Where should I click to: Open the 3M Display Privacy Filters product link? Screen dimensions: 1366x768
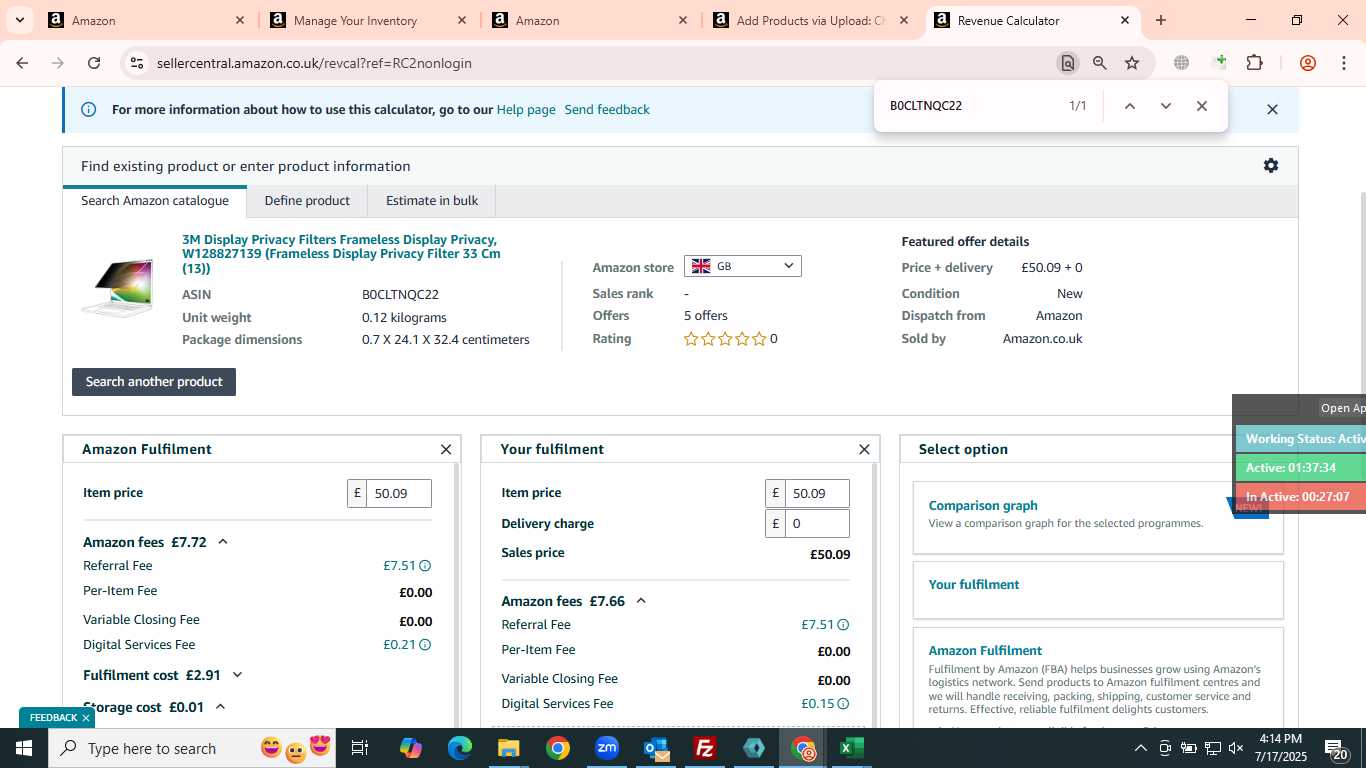tap(341, 254)
